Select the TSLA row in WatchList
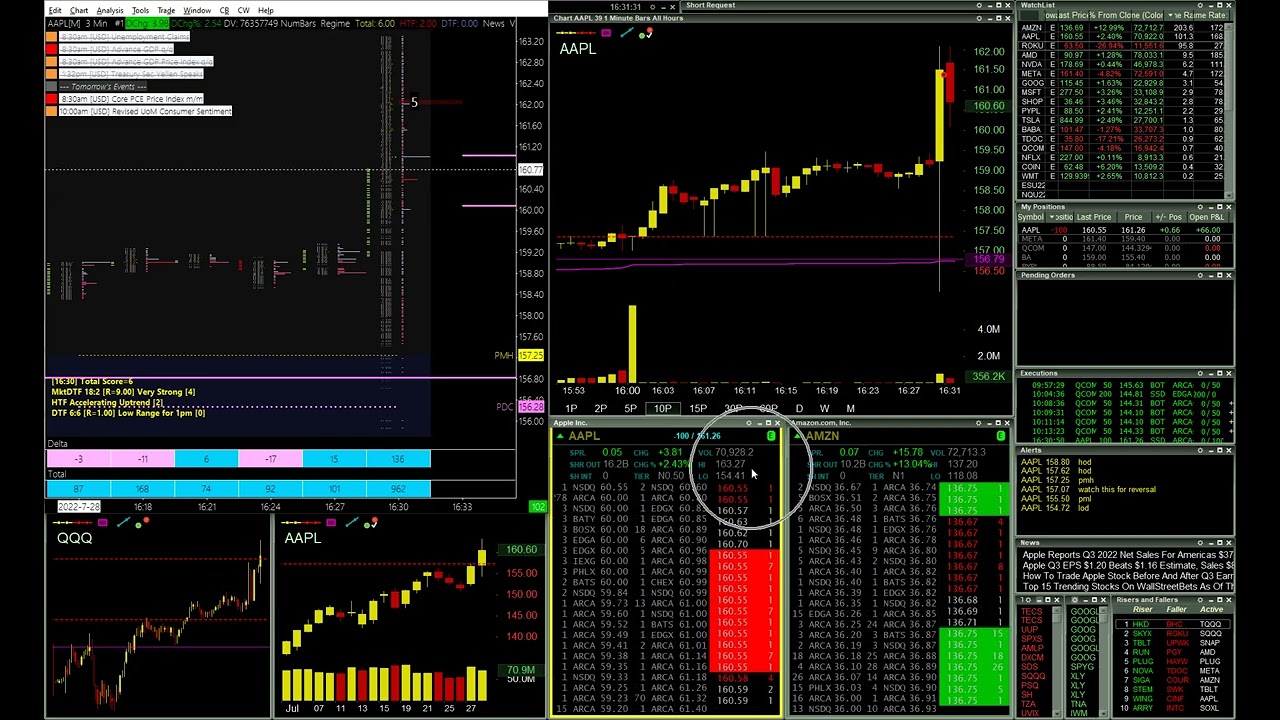 point(1121,120)
